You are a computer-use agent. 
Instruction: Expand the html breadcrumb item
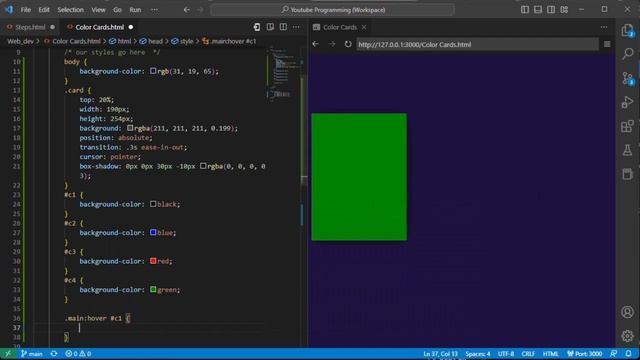click(124, 41)
